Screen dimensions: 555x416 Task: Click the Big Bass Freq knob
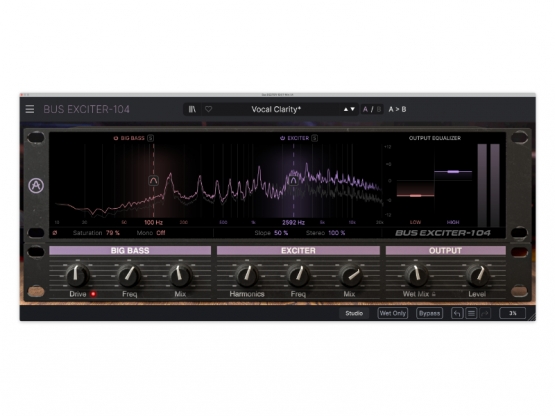coord(129,275)
